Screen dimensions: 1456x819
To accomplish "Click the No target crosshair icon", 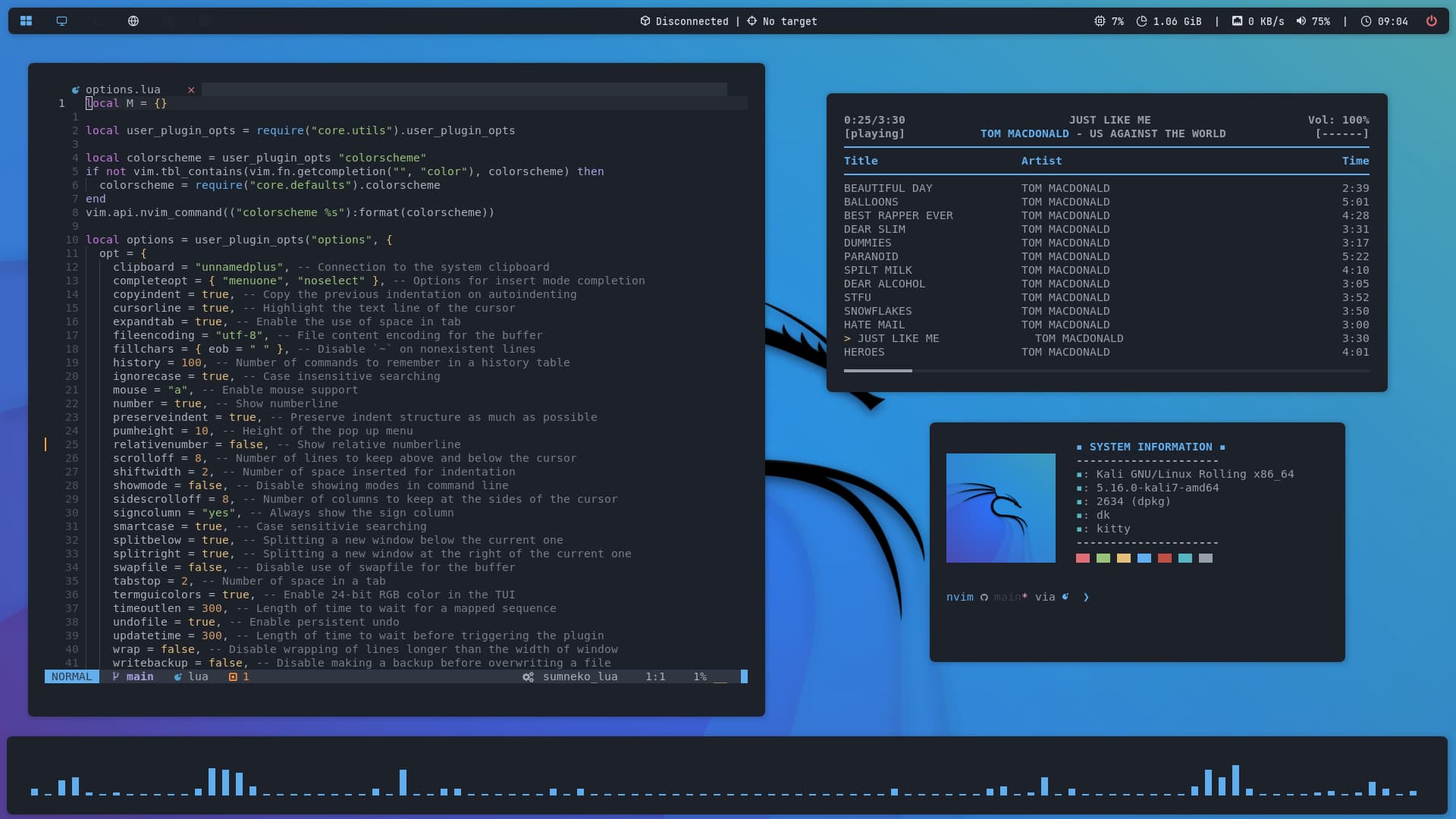I will click(x=752, y=21).
